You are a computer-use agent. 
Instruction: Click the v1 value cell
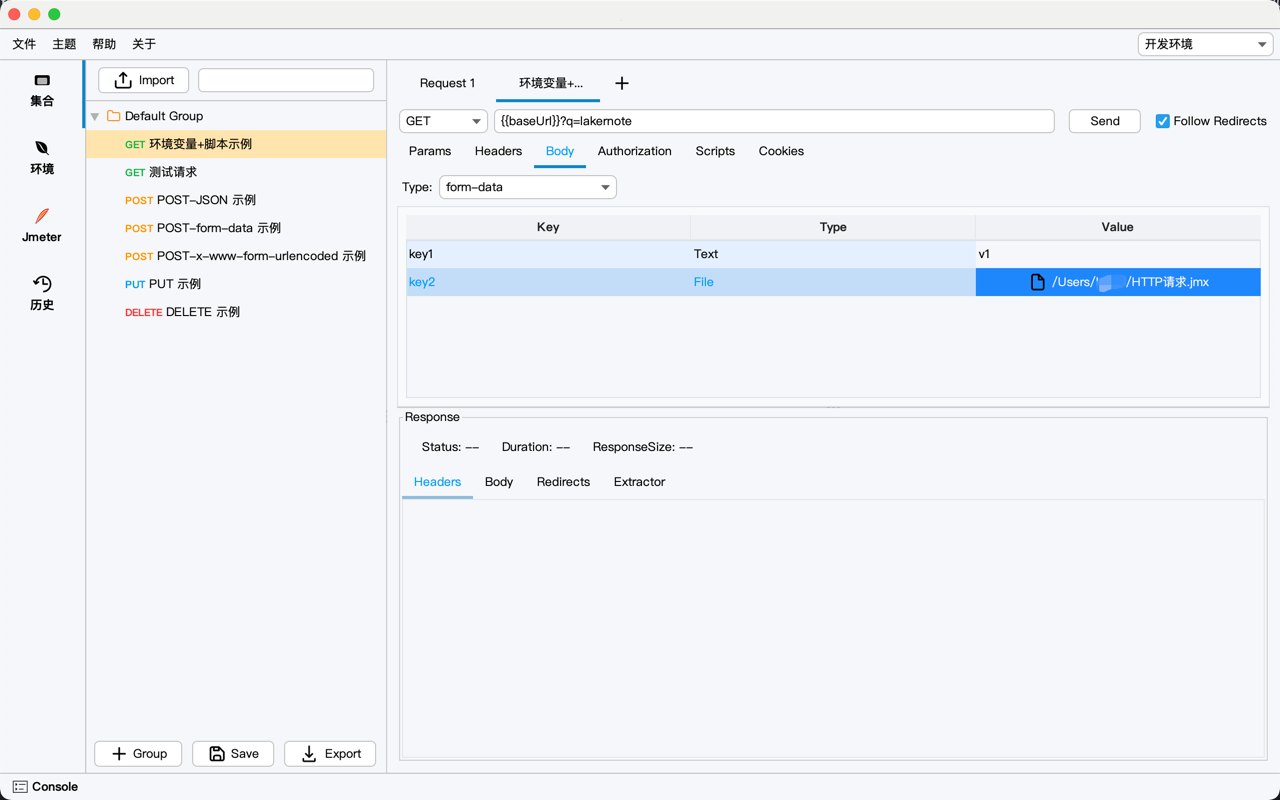point(1118,254)
